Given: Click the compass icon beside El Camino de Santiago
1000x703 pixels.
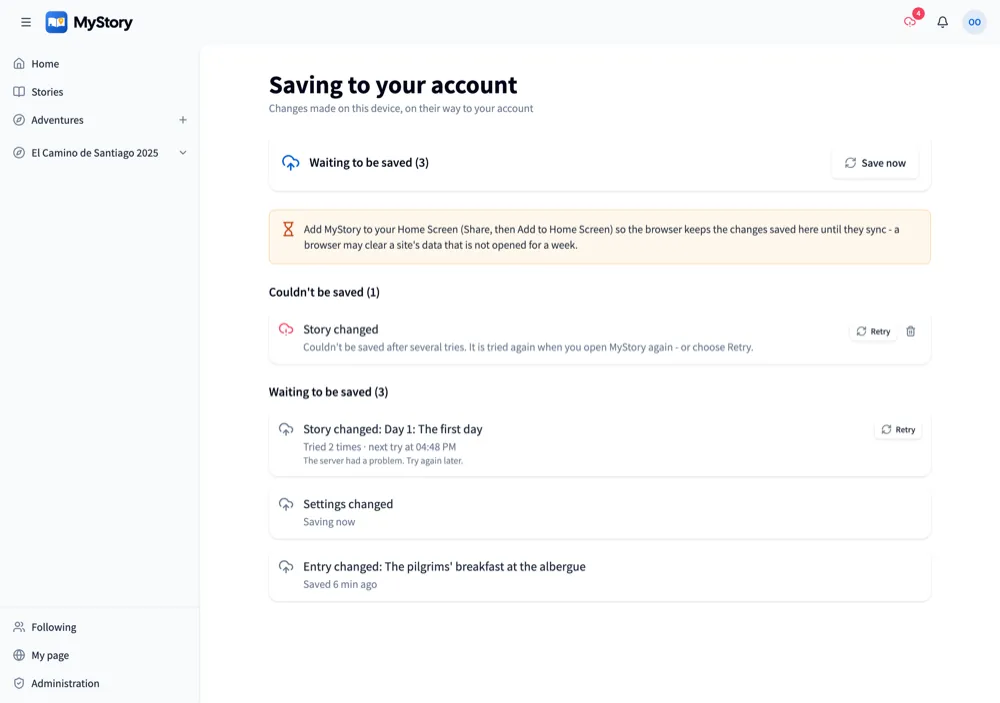Looking at the screenshot, I should (19, 153).
